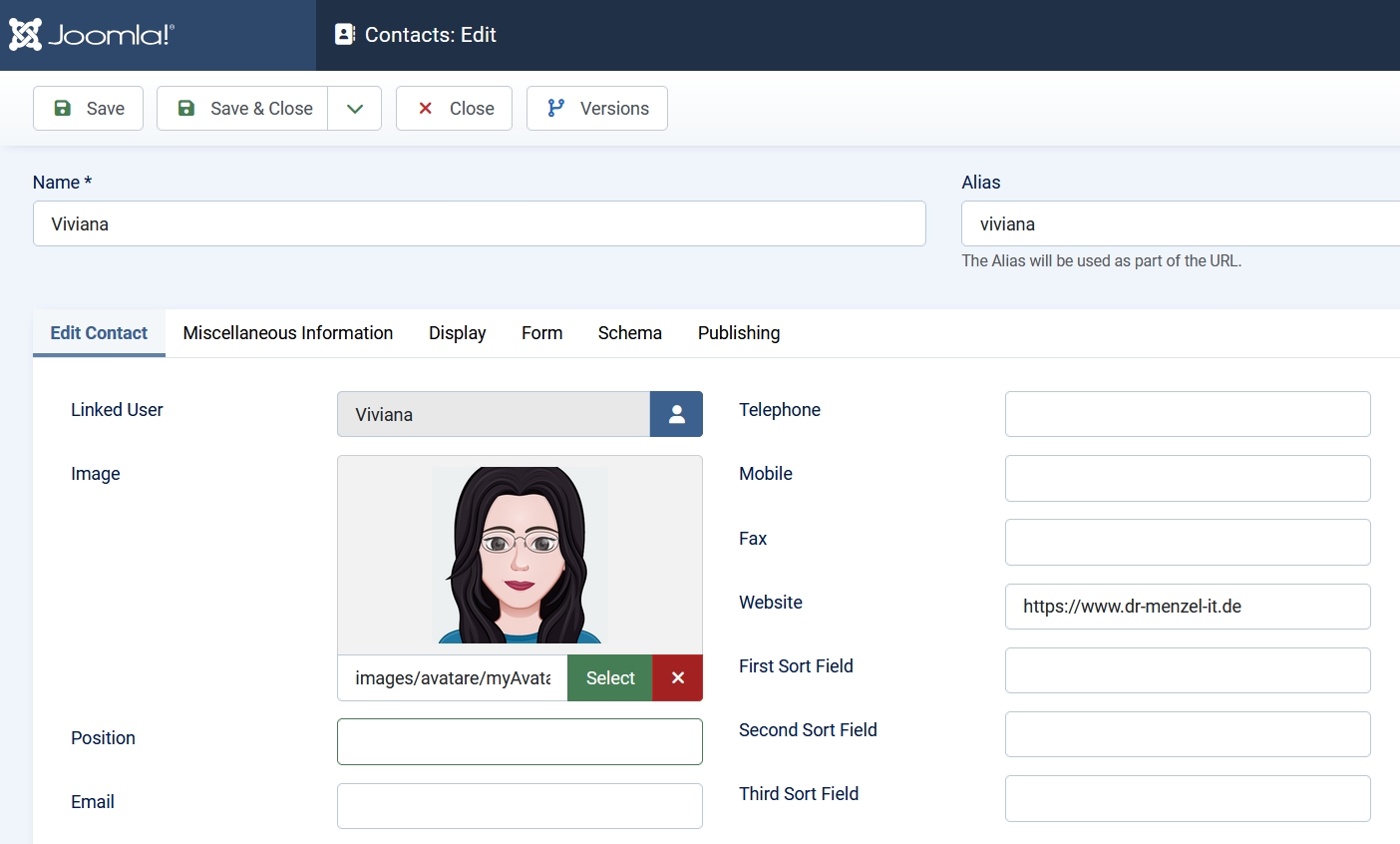Select the Display tab
1400x844 pixels.
457,332
